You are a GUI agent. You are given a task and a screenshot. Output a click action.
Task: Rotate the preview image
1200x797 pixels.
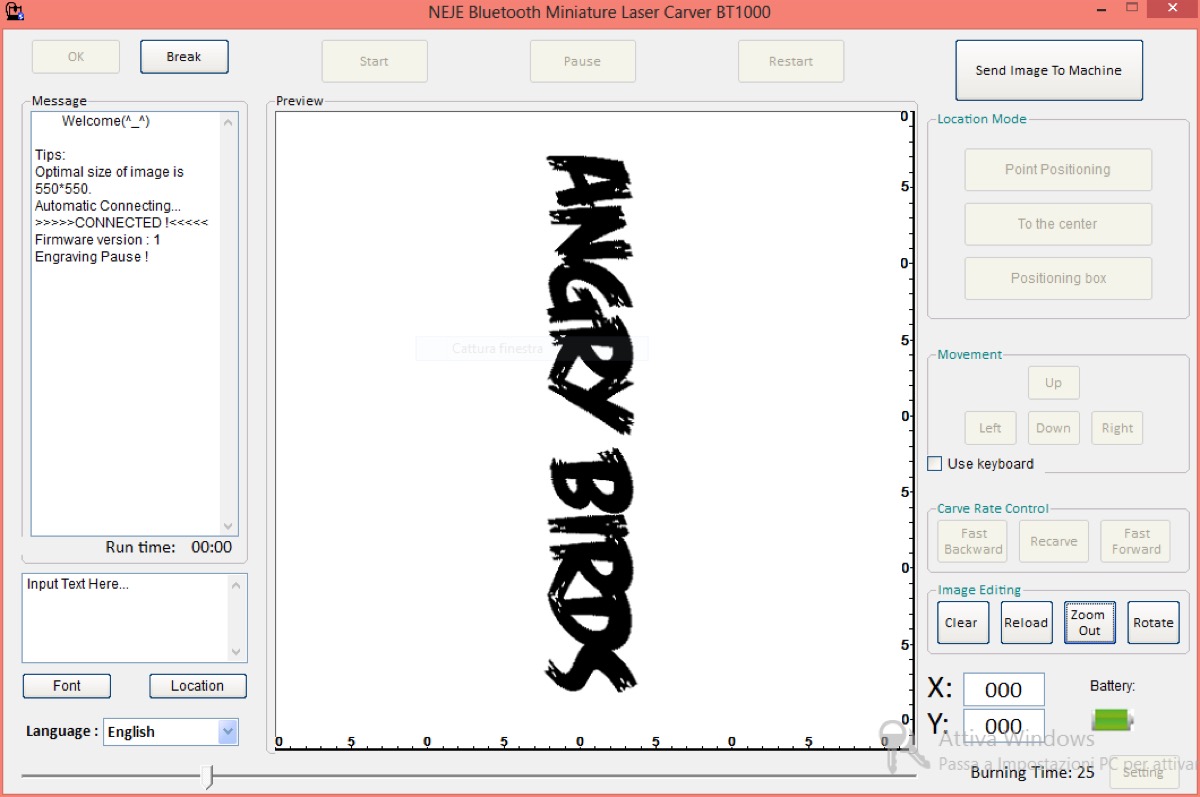(1153, 622)
